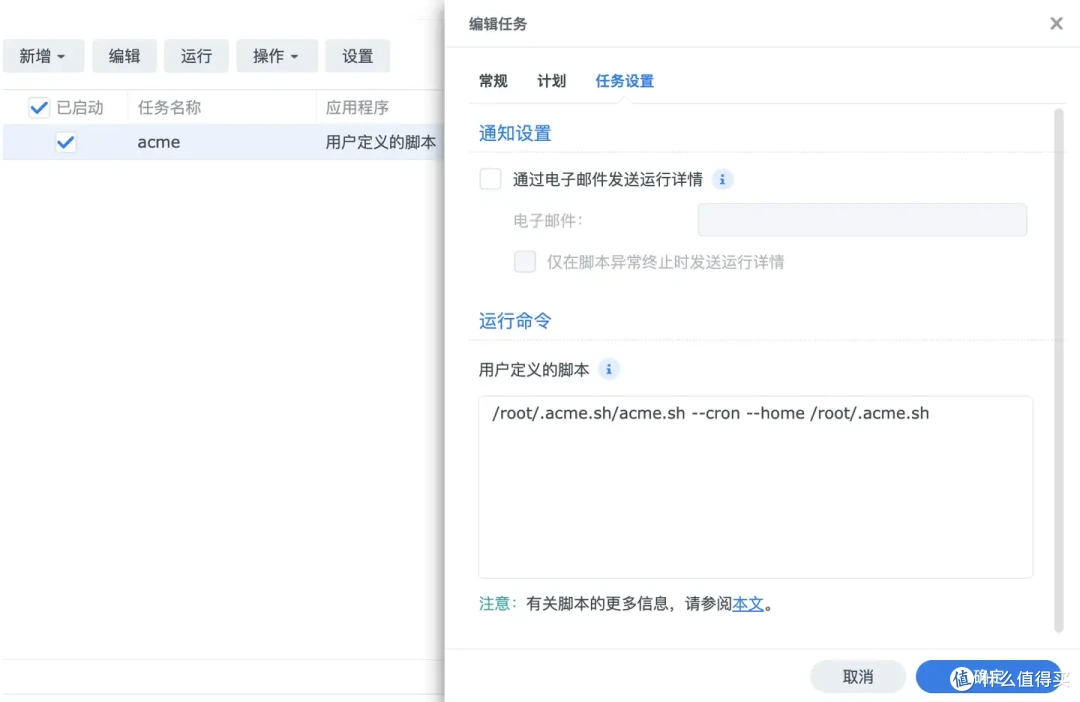Click info icon beside user-defined script label
Image resolution: width=1080 pixels, height=702 pixels.
(608, 370)
